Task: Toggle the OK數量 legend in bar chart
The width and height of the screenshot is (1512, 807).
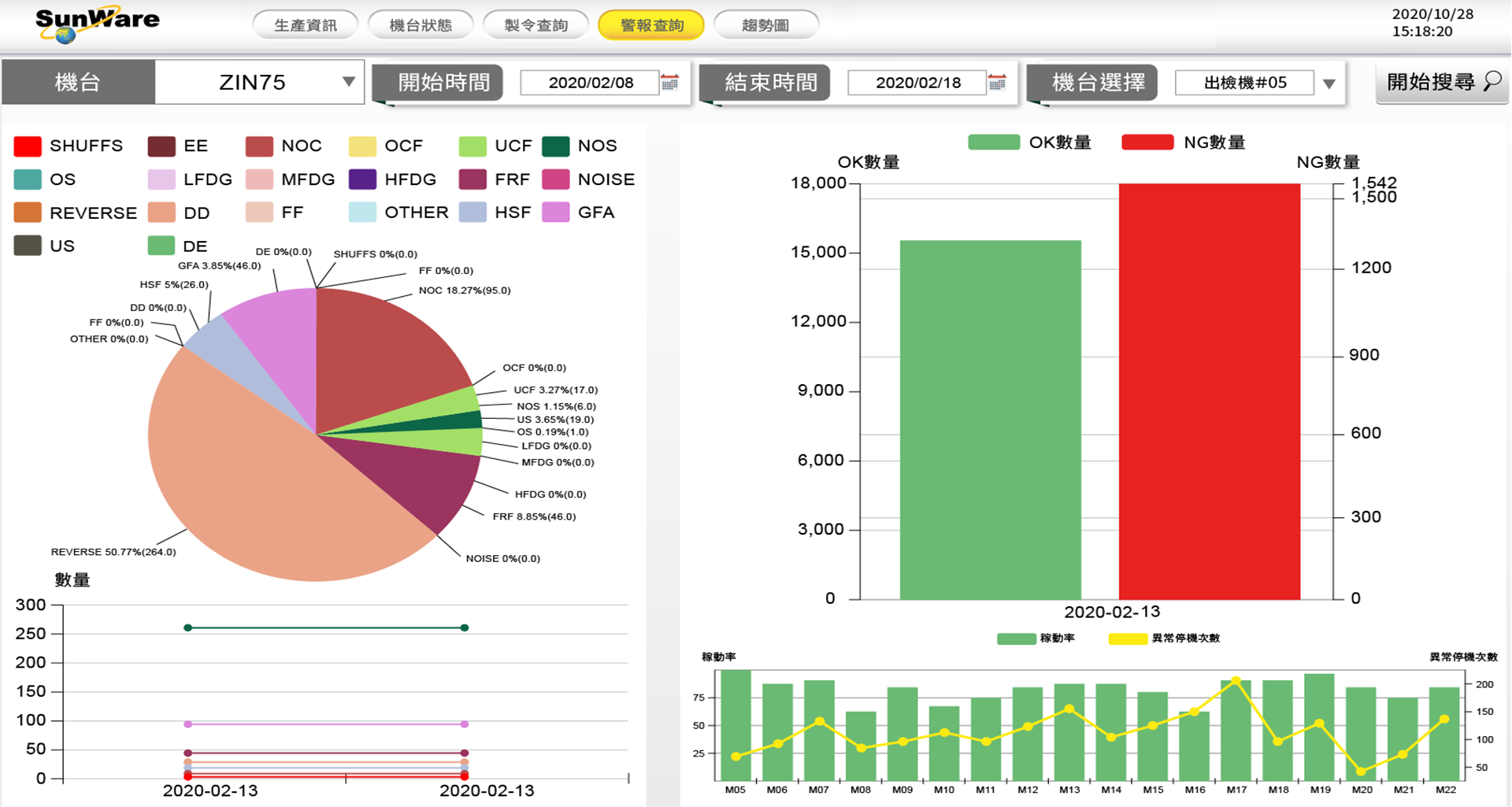Action: (x=994, y=143)
